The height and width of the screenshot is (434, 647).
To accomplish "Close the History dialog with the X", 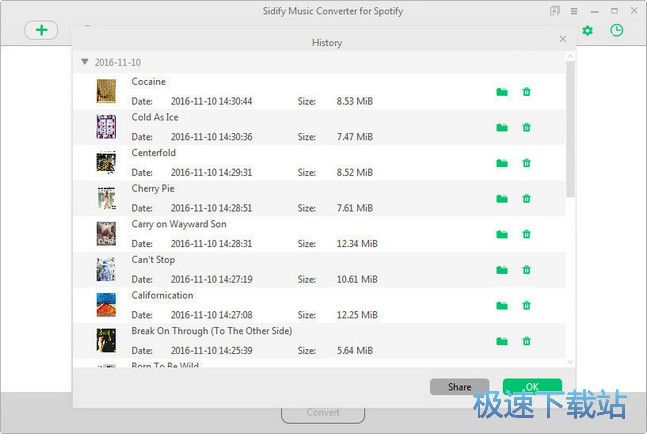I will [563, 39].
